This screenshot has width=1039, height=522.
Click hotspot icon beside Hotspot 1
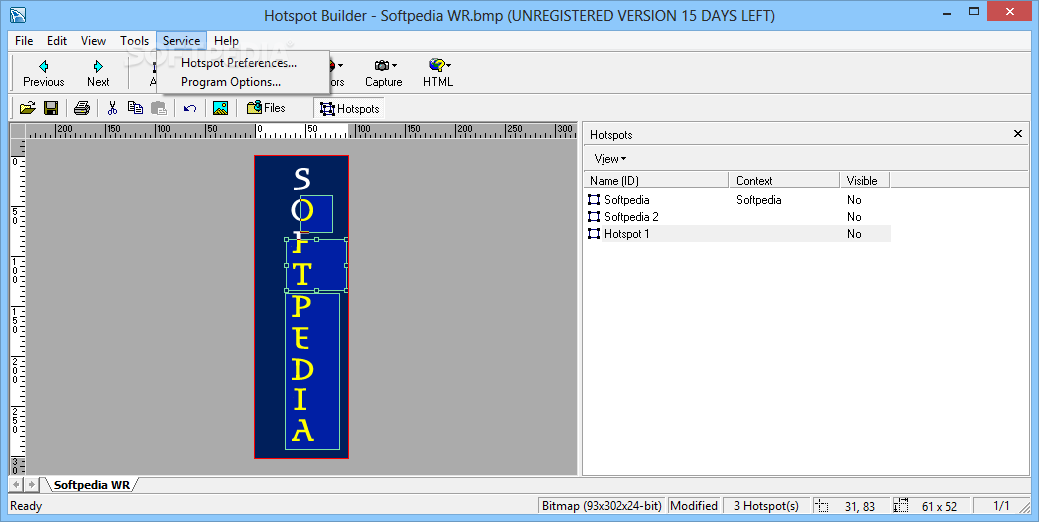pos(594,234)
